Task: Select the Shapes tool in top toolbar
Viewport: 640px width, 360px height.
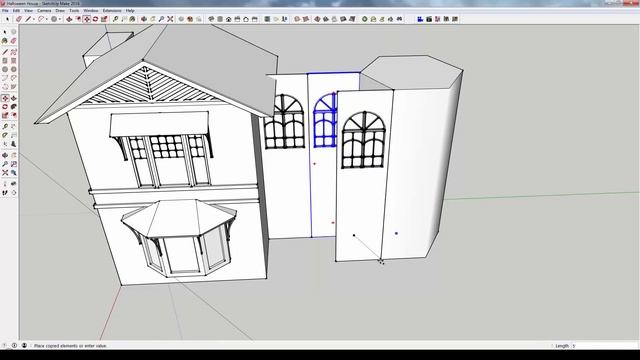Action: [x=53, y=19]
